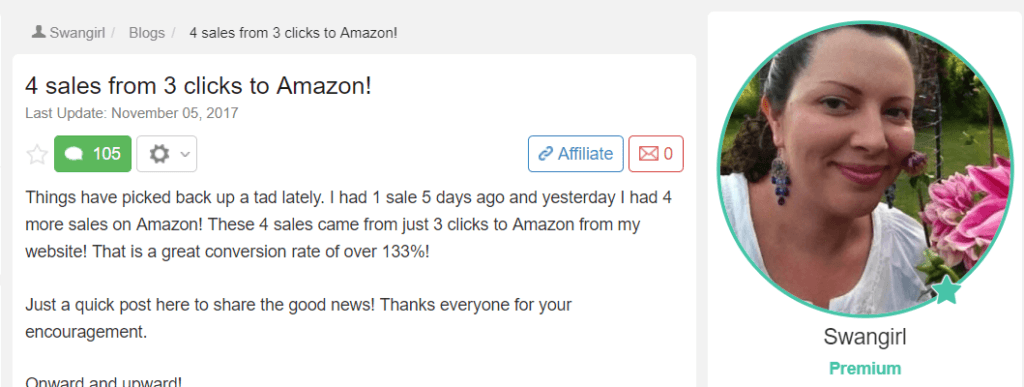This screenshot has width=1024, height=387.
Task: Open the Blogs breadcrumb link
Action: (x=147, y=33)
